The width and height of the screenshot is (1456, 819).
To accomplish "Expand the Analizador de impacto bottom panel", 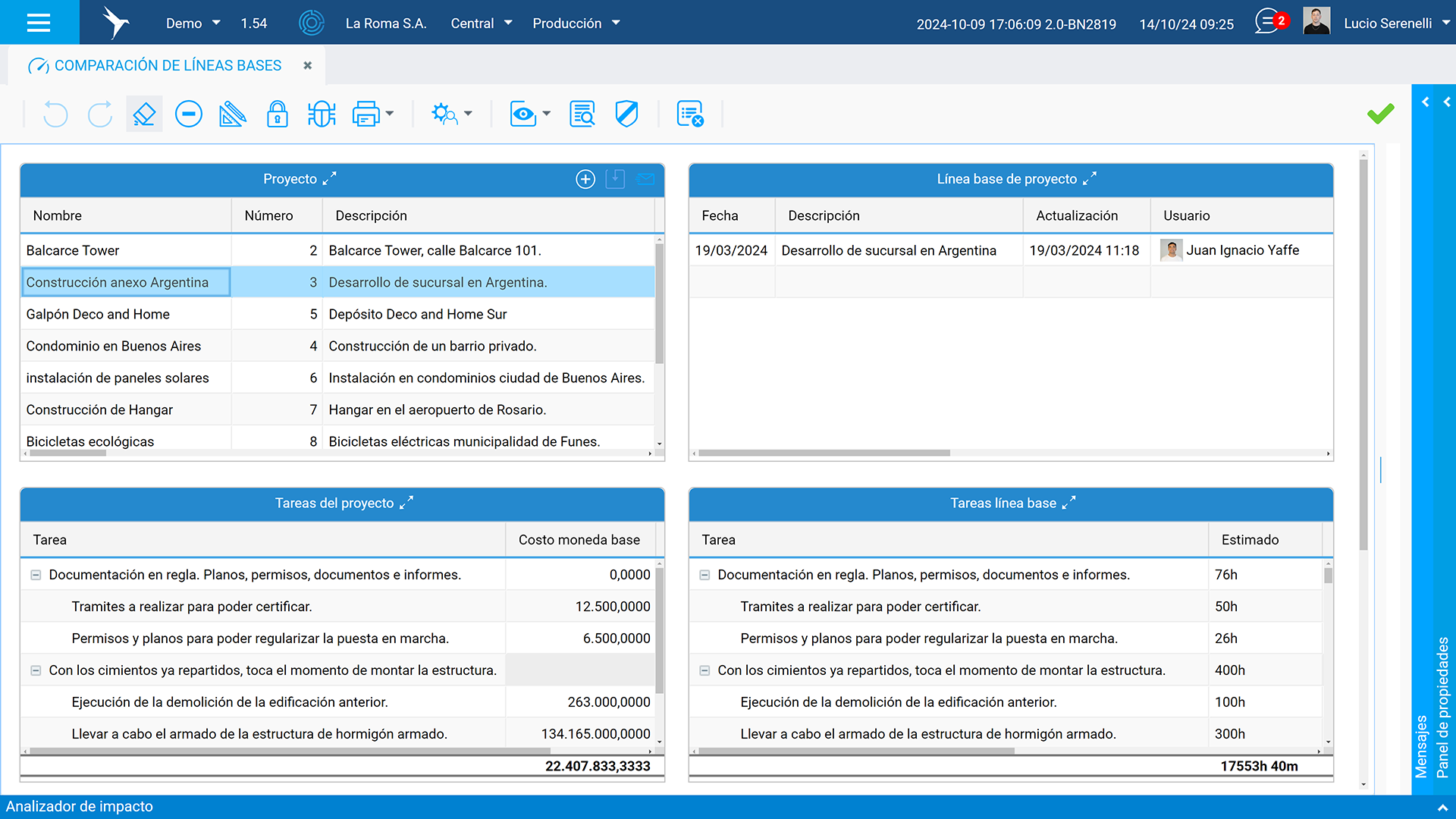I will tap(1442, 807).
